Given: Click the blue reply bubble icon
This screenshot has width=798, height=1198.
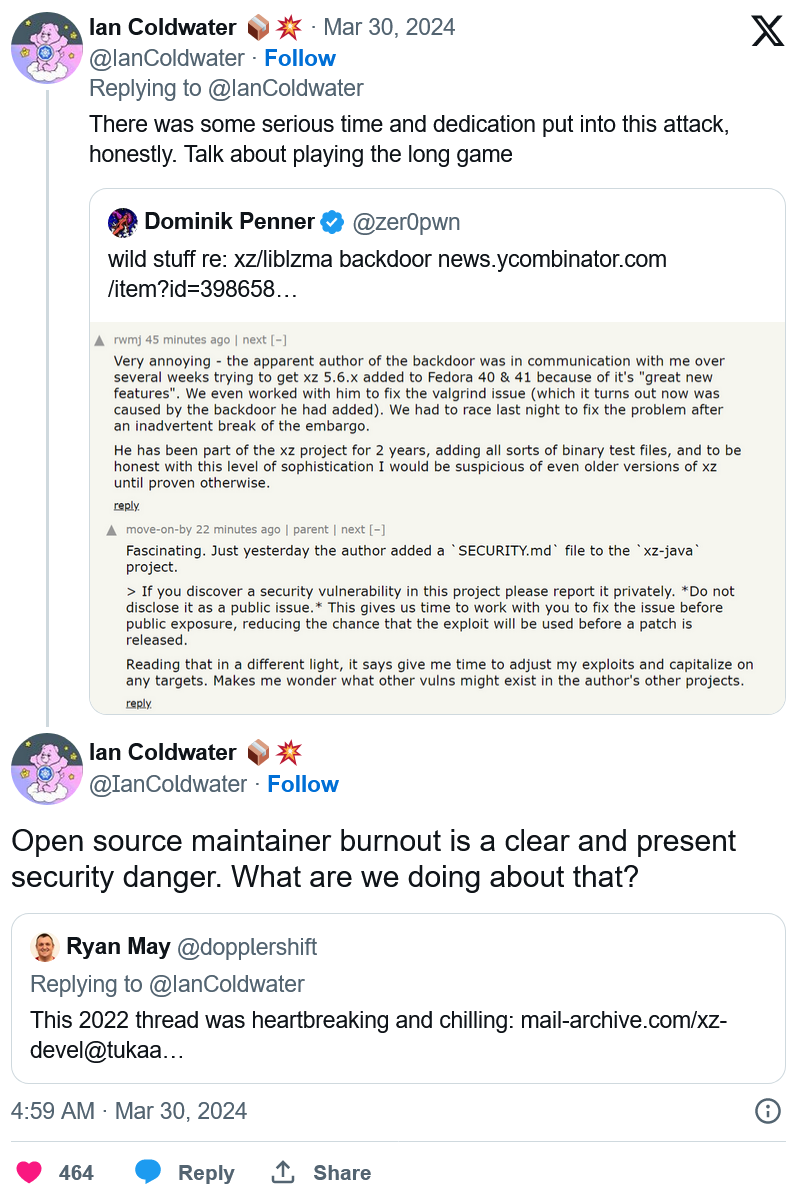Looking at the screenshot, I should [x=148, y=1172].
